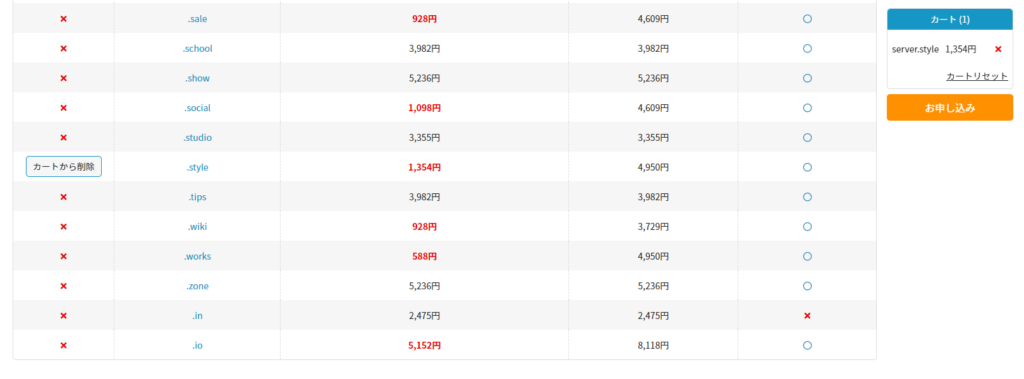Open the .studio domain link
The height and width of the screenshot is (379, 1024).
pos(197,137)
